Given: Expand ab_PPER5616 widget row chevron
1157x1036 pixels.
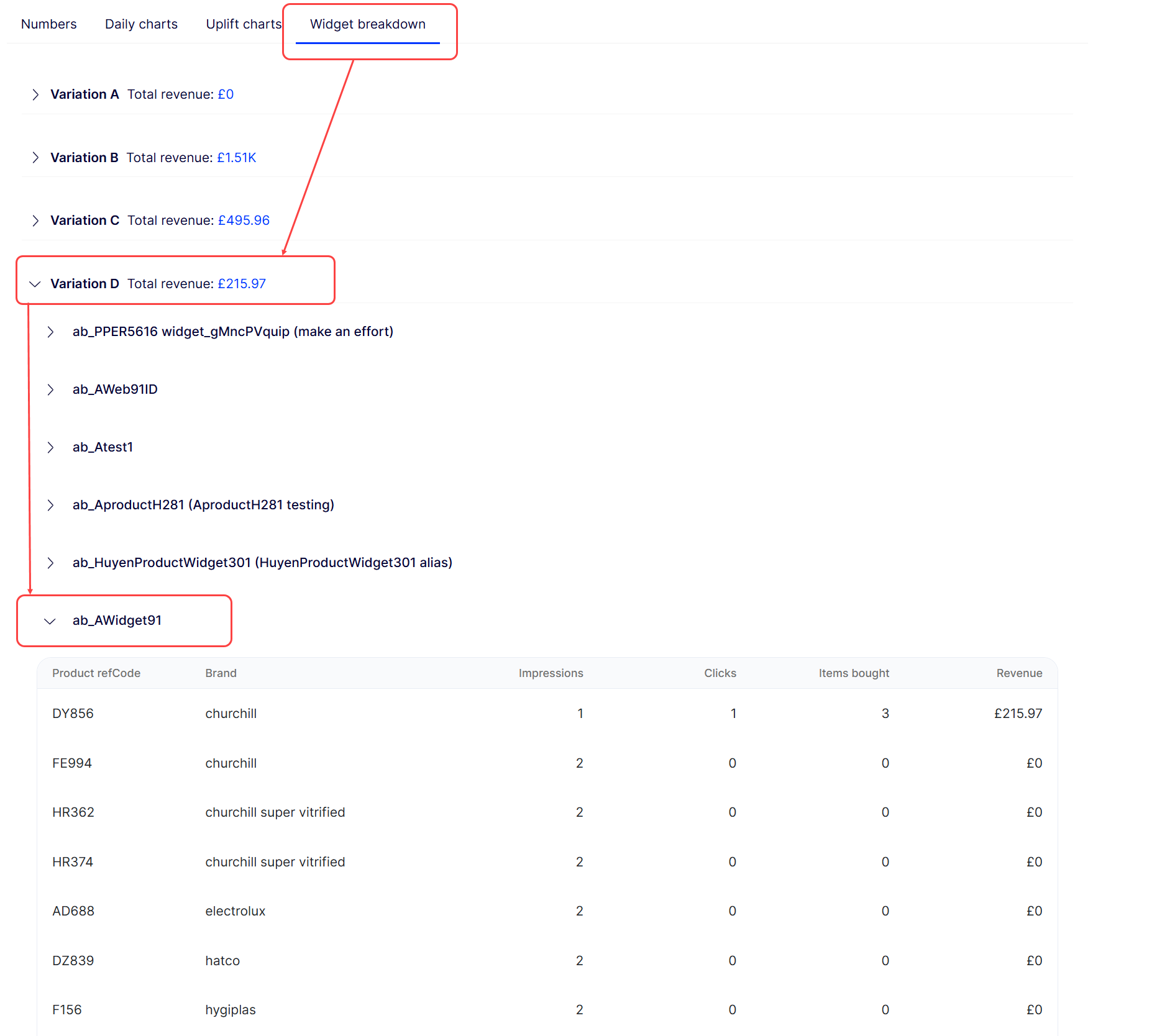Looking at the screenshot, I should point(50,332).
